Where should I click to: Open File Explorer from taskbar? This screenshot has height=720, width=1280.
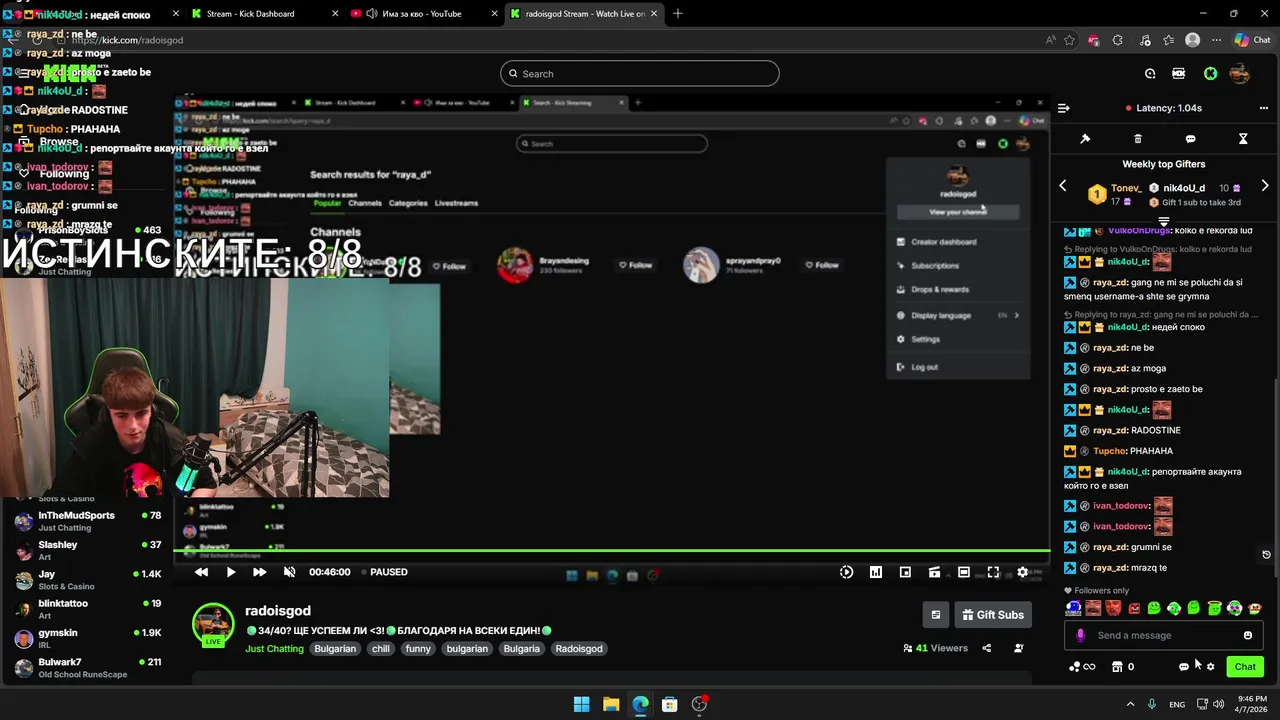[x=611, y=704]
